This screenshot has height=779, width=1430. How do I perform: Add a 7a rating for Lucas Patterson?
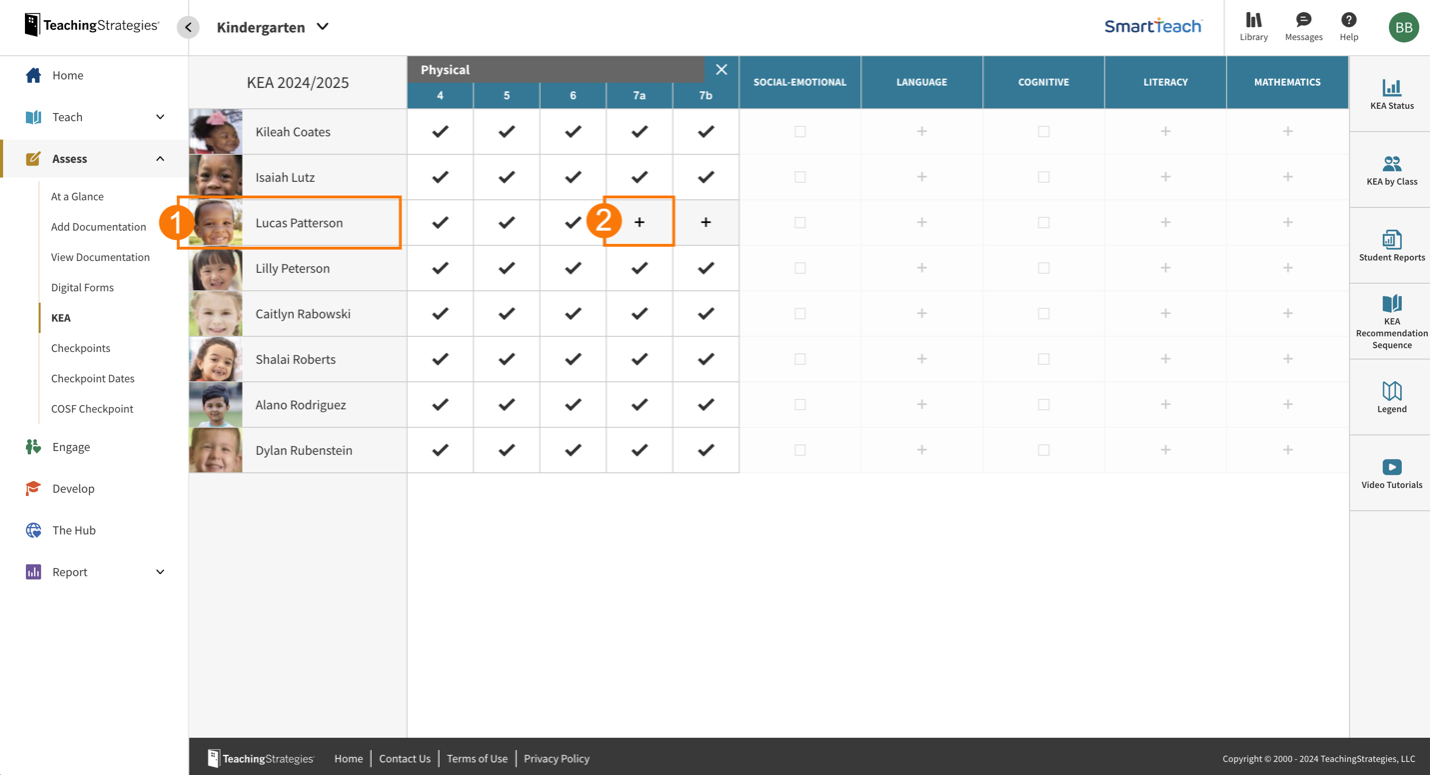[x=639, y=222]
